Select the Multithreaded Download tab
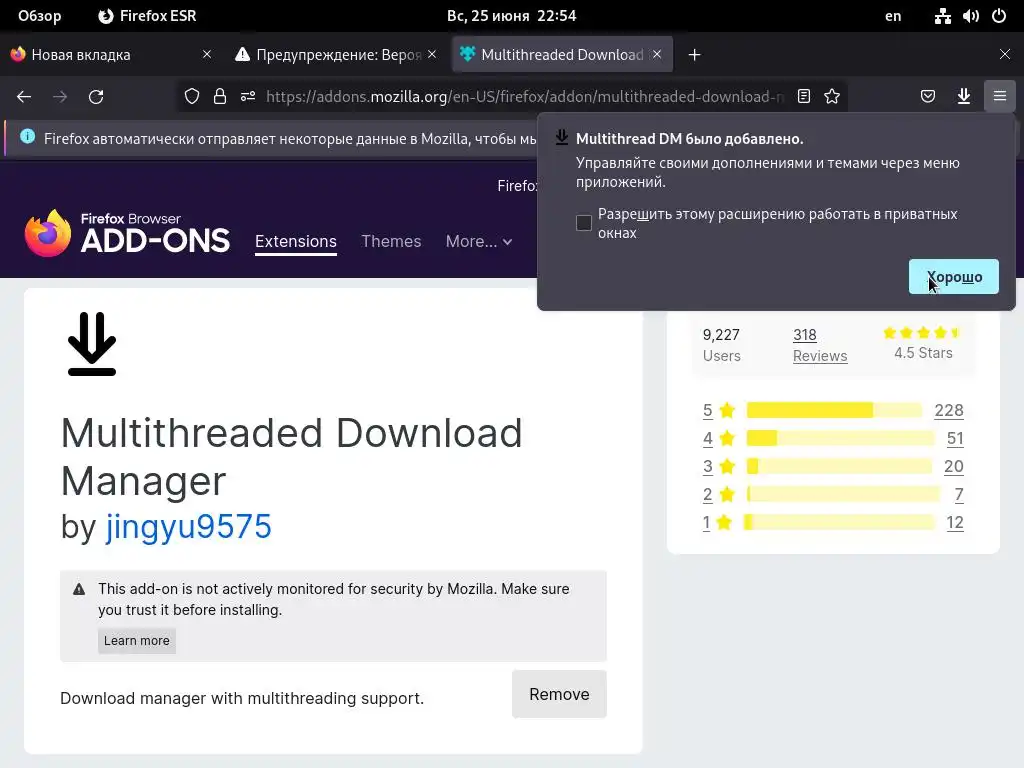The width and height of the screenshot is (1024, 768). pos(562,55)
